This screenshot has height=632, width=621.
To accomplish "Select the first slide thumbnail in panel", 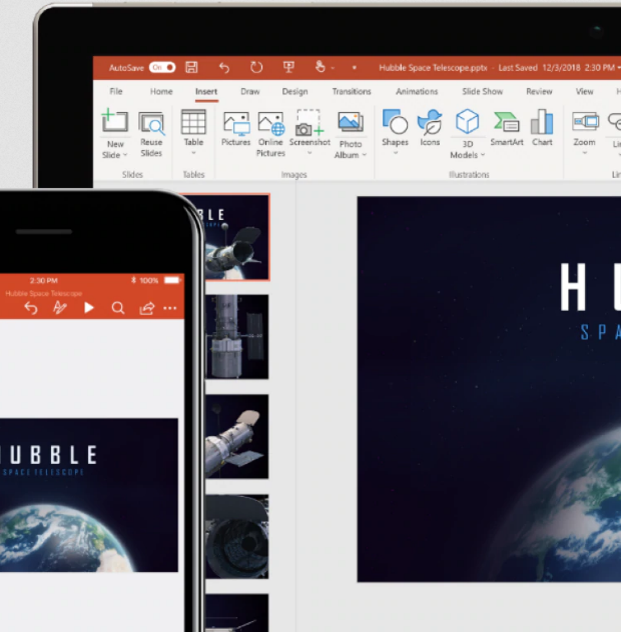I will coord(237,237).
